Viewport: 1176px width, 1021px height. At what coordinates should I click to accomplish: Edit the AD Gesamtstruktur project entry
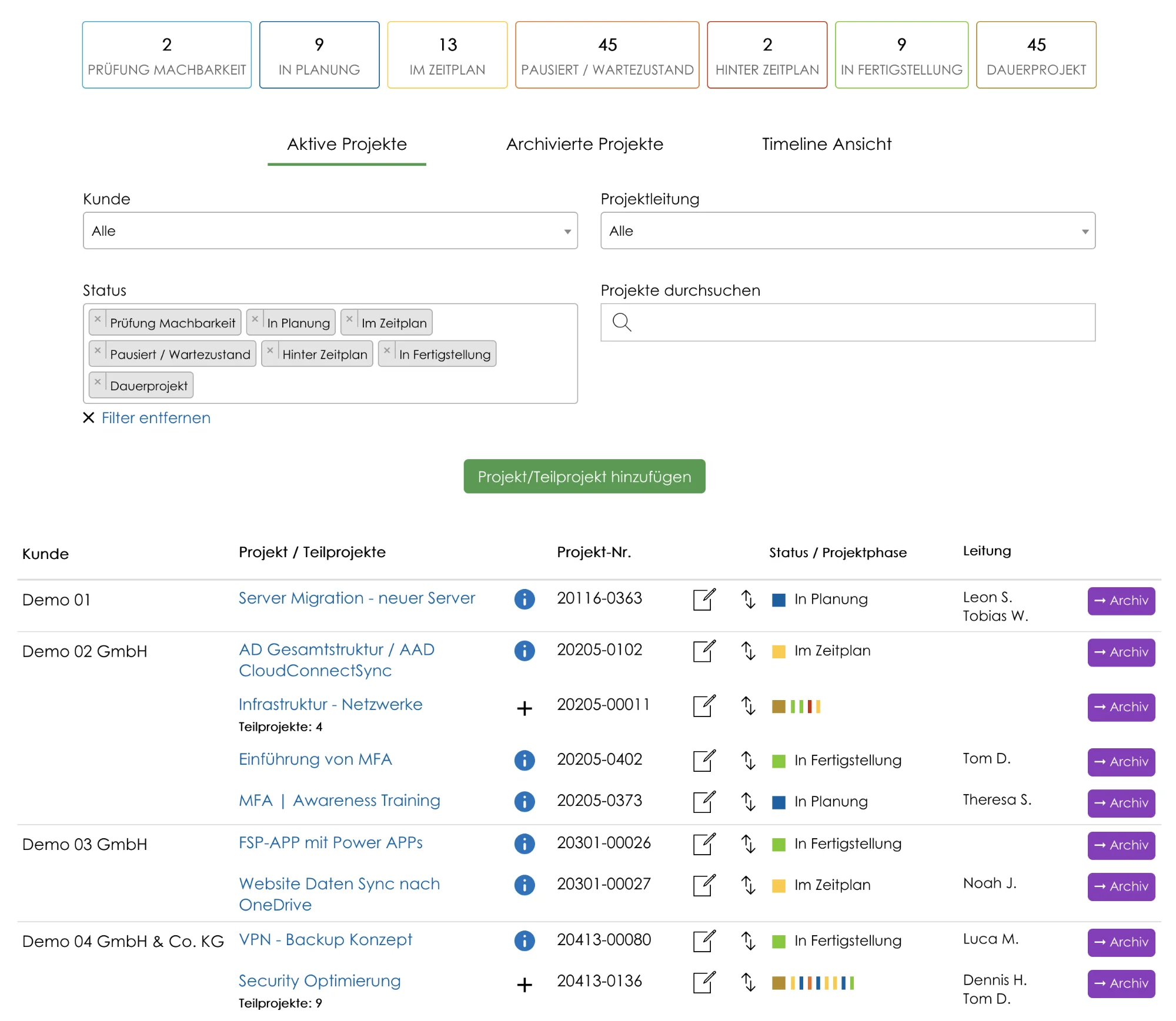click(x=704, y=651)
